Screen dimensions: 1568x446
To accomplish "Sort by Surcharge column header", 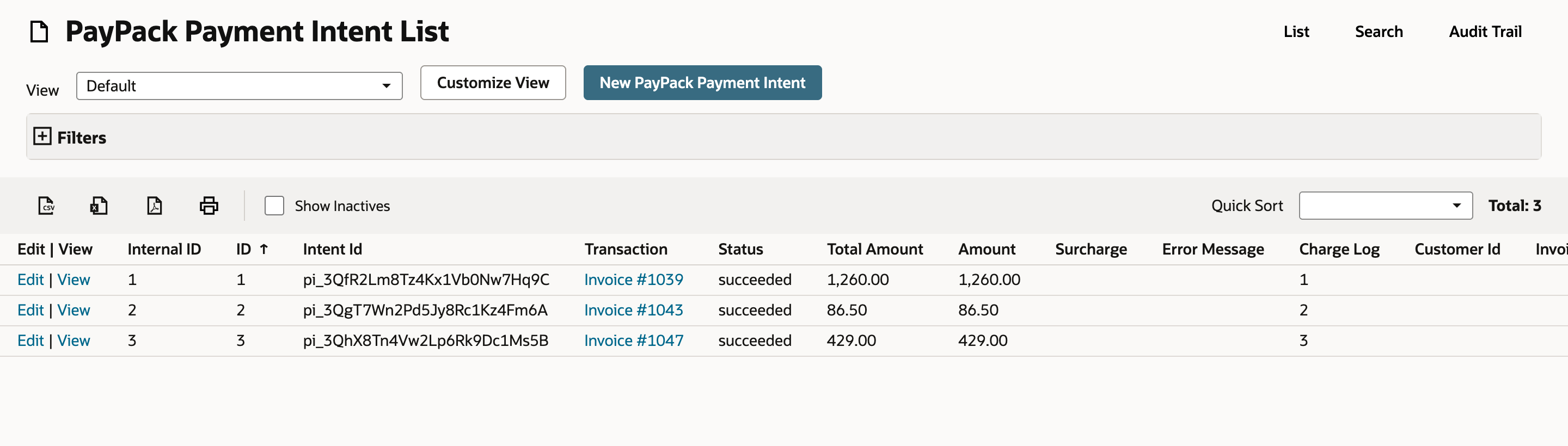I will pyautogui.click(x=1091, y=250).
